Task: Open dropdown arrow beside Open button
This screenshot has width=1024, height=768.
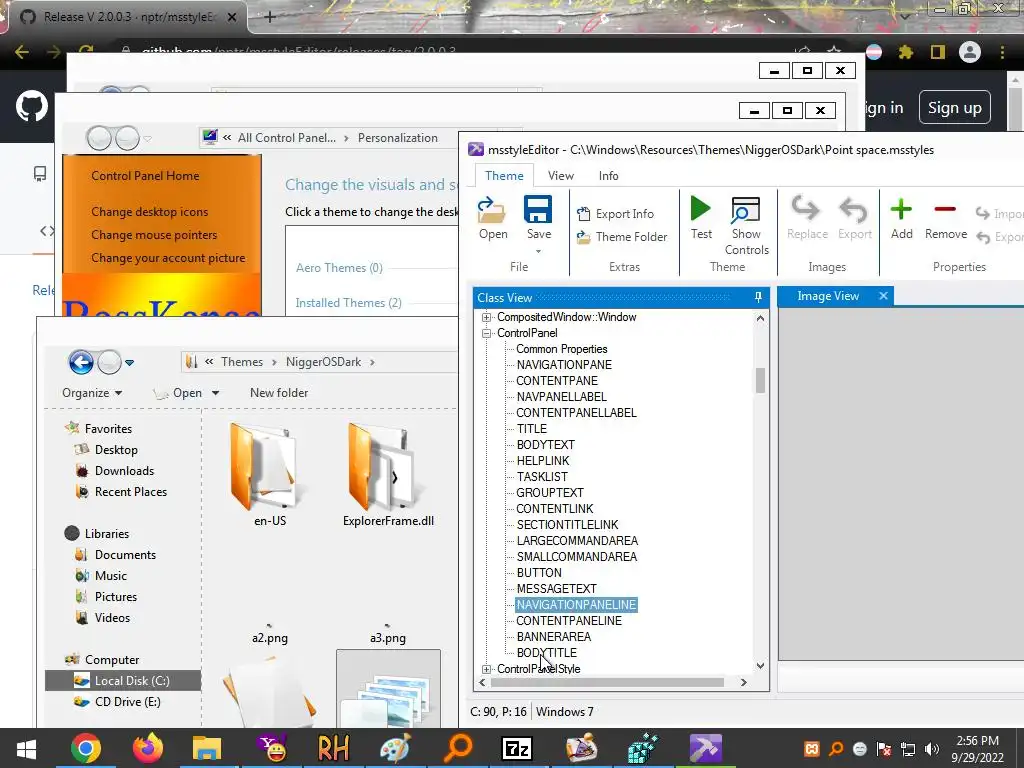Action: [x=216, y=393]
